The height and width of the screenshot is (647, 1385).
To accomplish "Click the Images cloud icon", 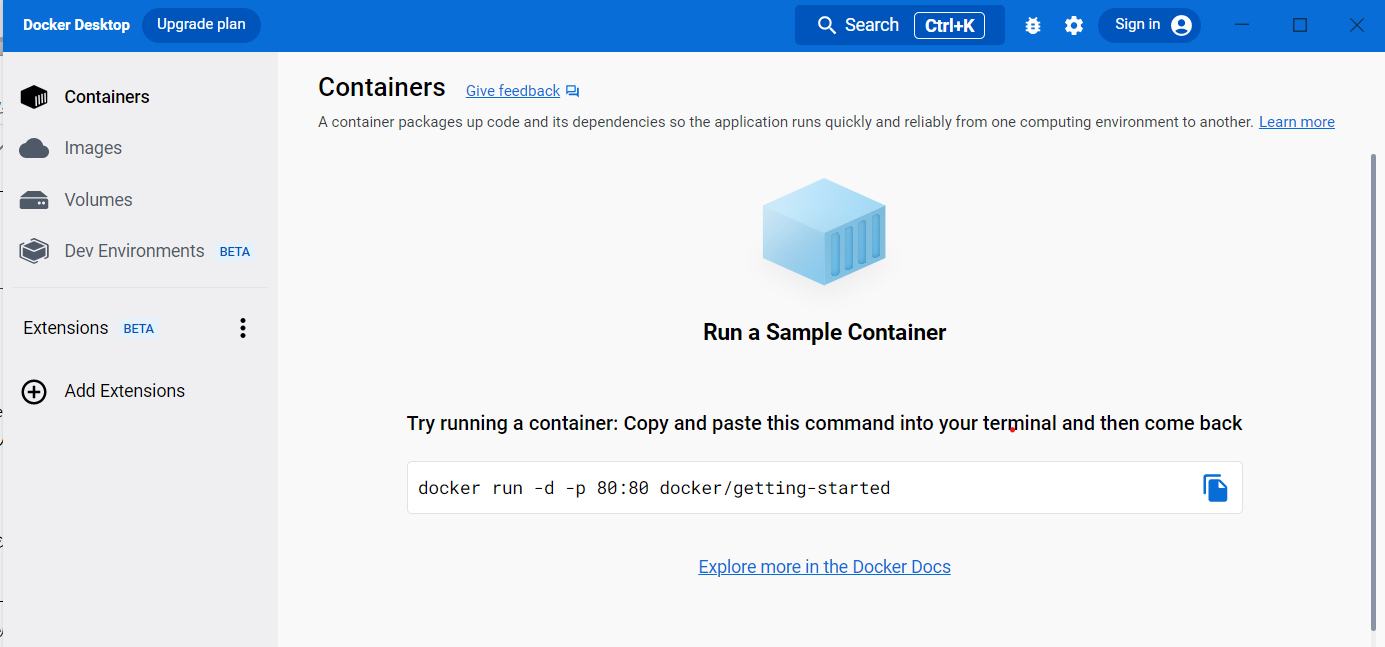I will (34, 148).
